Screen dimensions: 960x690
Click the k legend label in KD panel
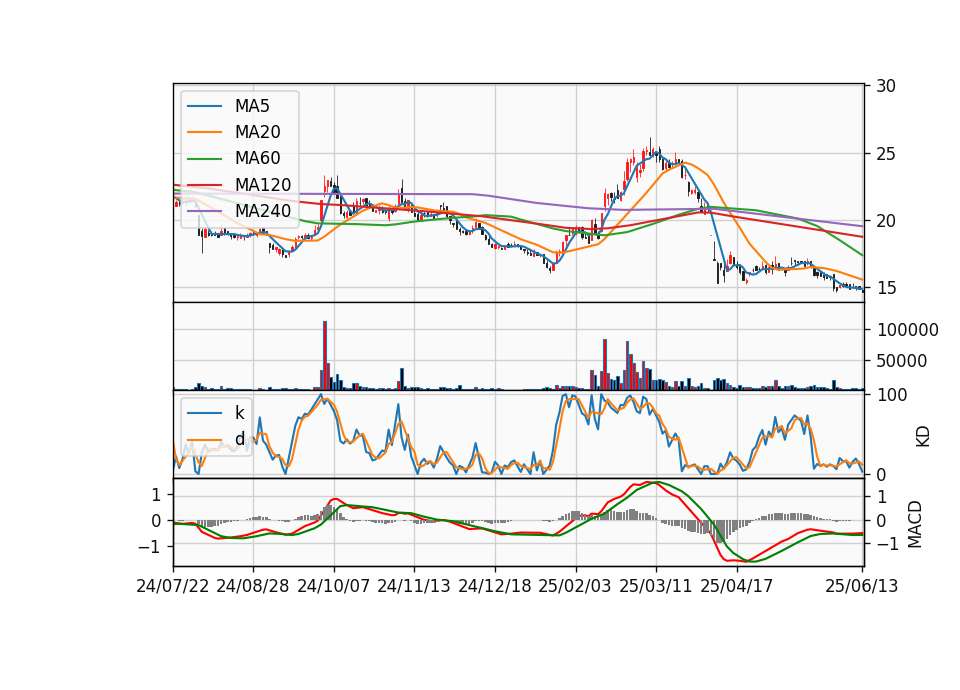239,413
